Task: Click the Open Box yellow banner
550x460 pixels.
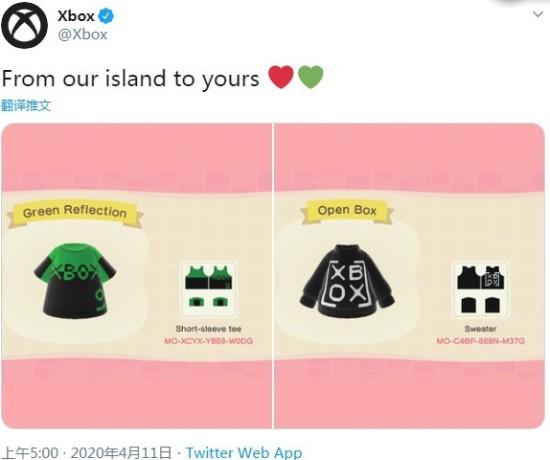Action: [347, 211]
